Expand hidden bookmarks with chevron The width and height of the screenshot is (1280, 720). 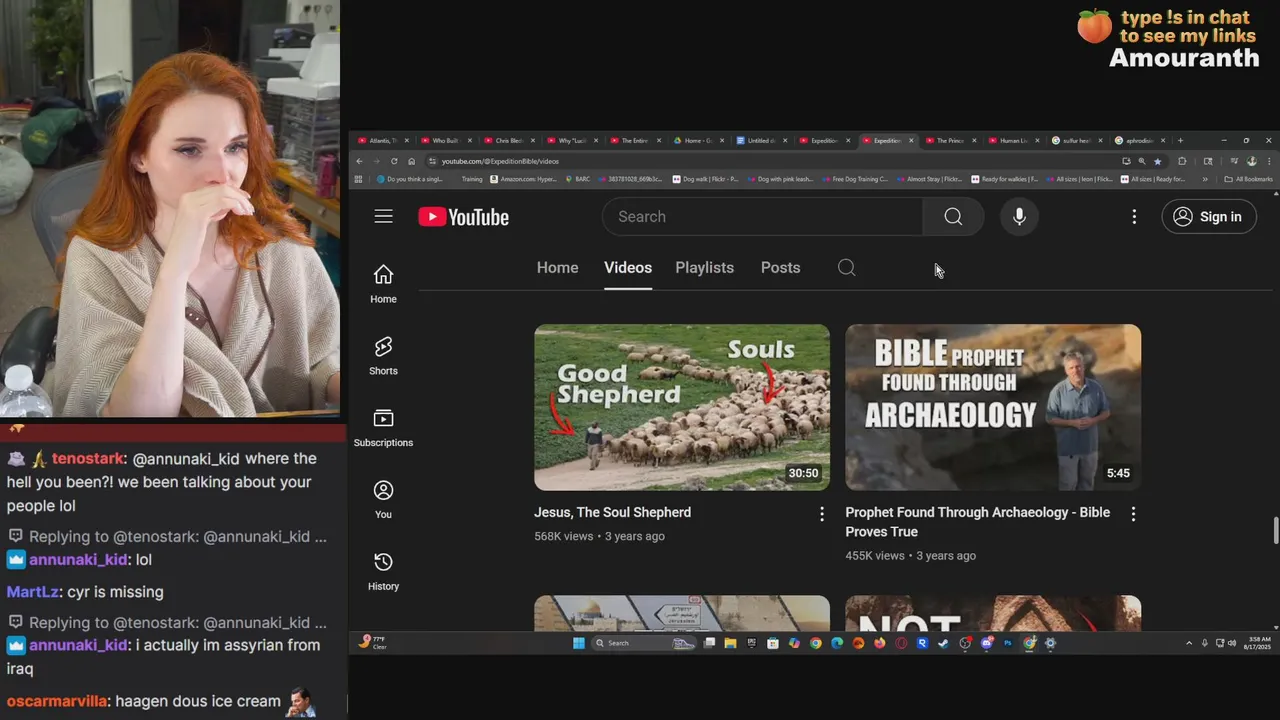pos(1204,179)
